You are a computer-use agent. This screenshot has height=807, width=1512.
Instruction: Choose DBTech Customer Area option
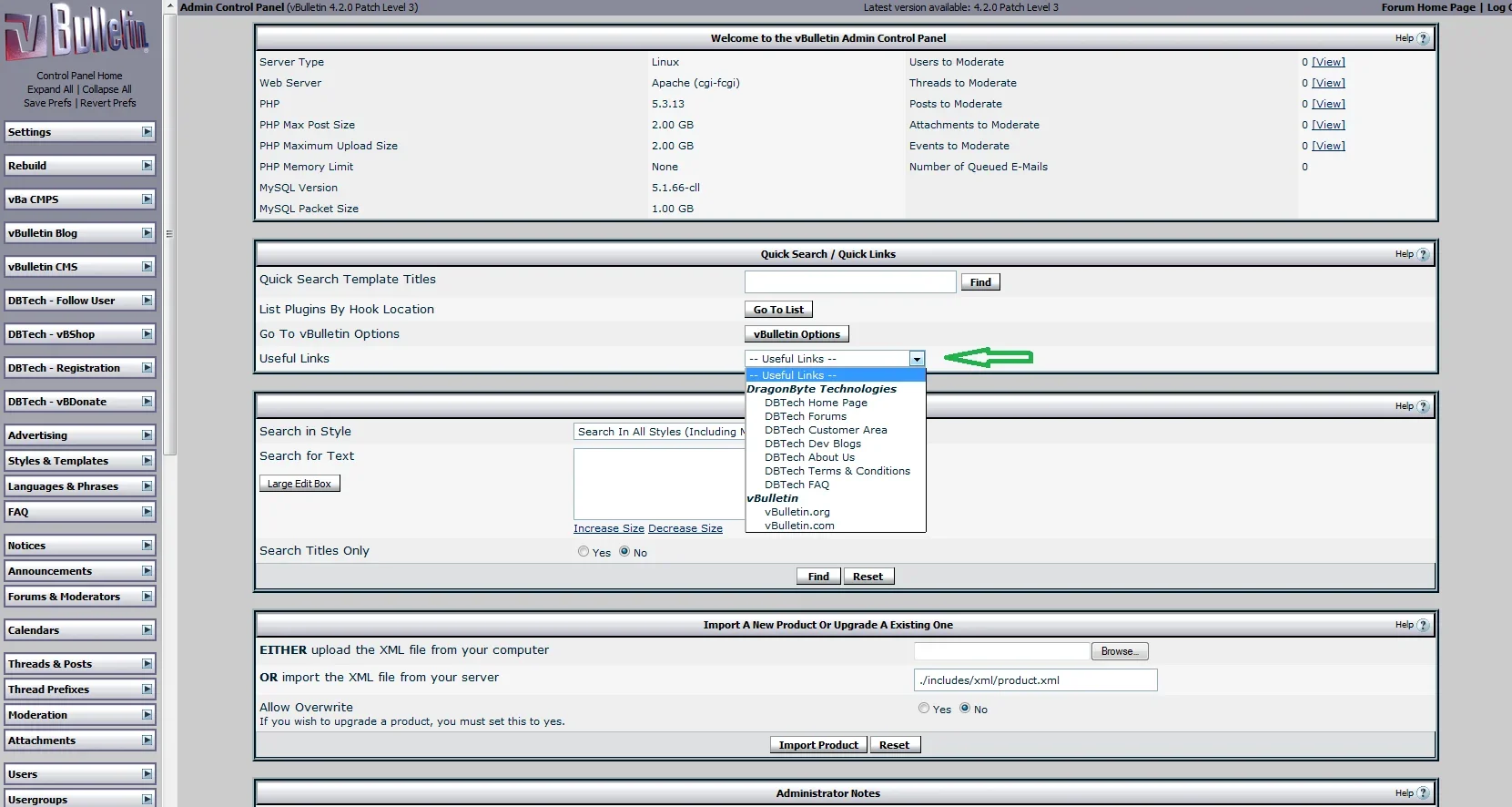[826, 430]
